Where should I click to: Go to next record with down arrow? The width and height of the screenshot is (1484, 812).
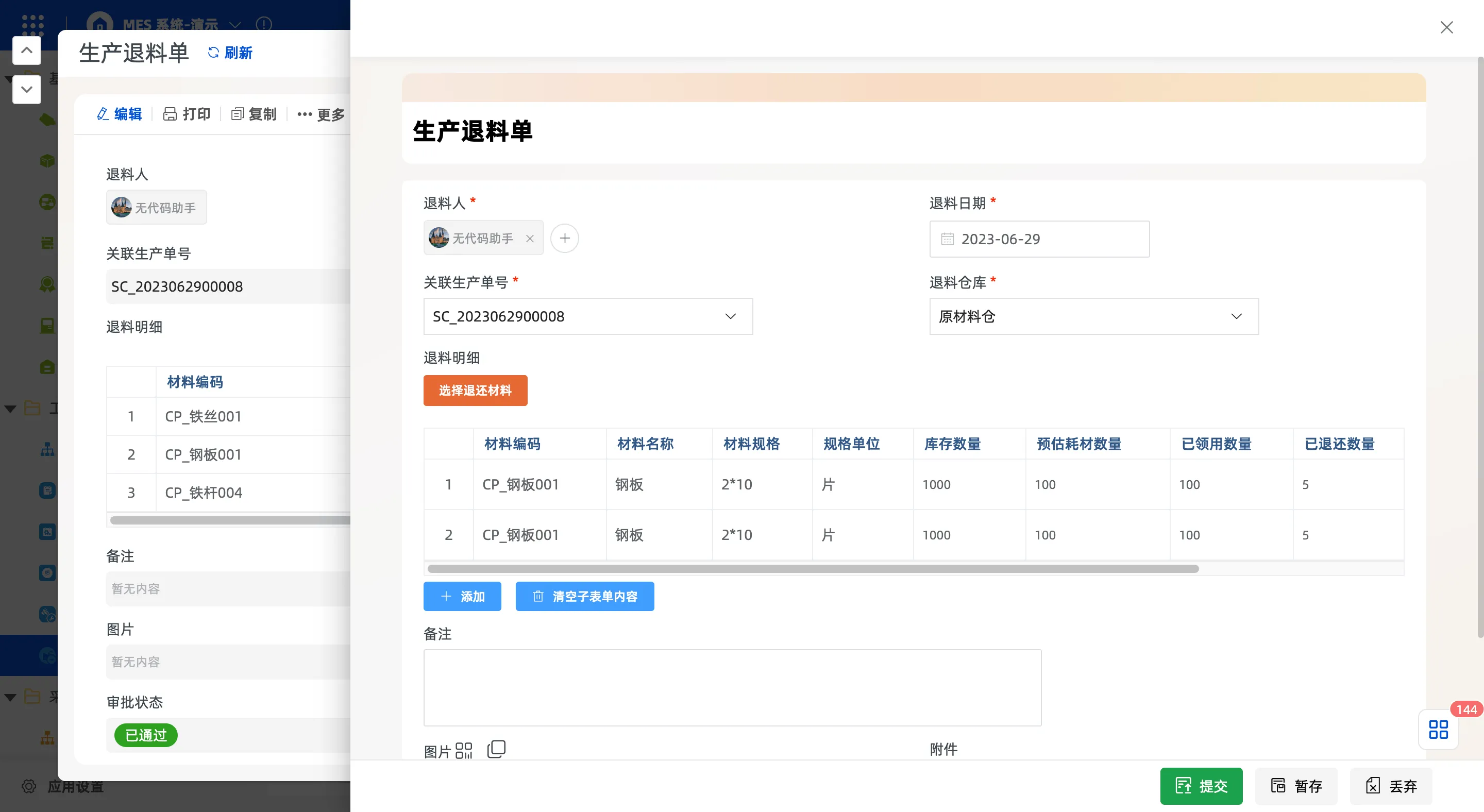26,89
